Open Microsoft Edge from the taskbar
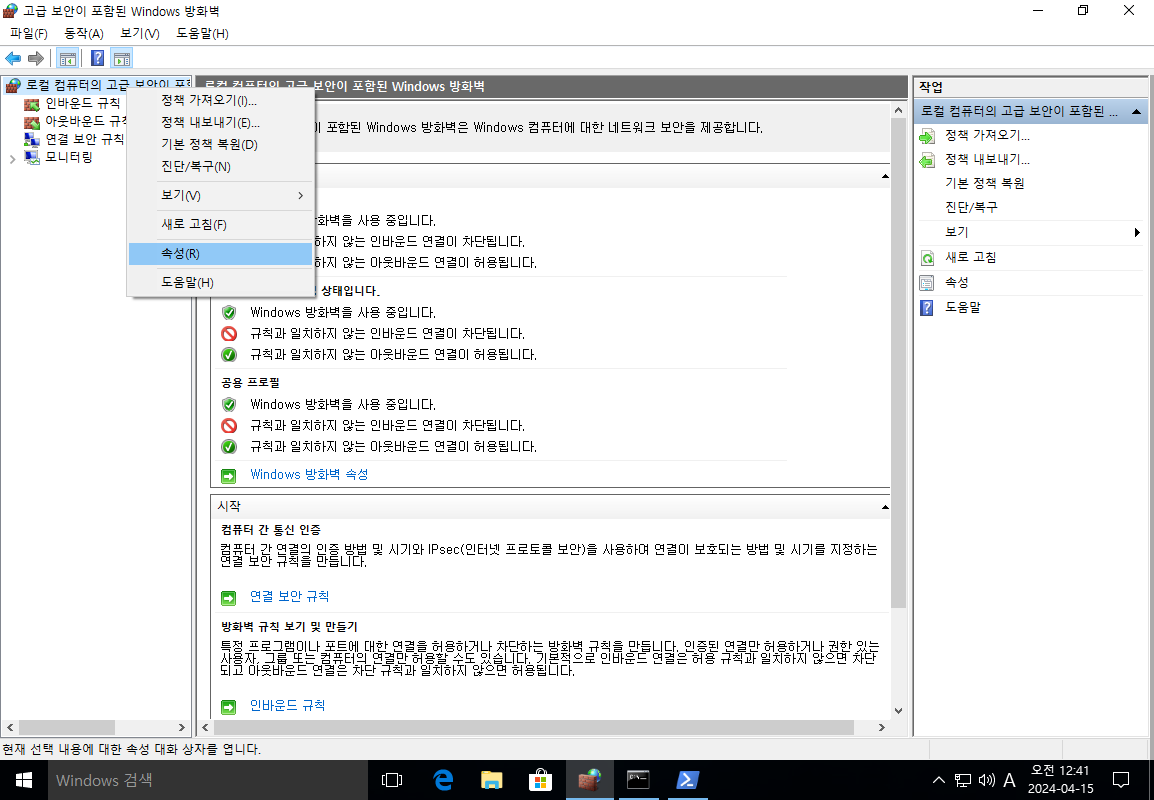This screenshot has width=1154, height=800. [x=442, y=780]
